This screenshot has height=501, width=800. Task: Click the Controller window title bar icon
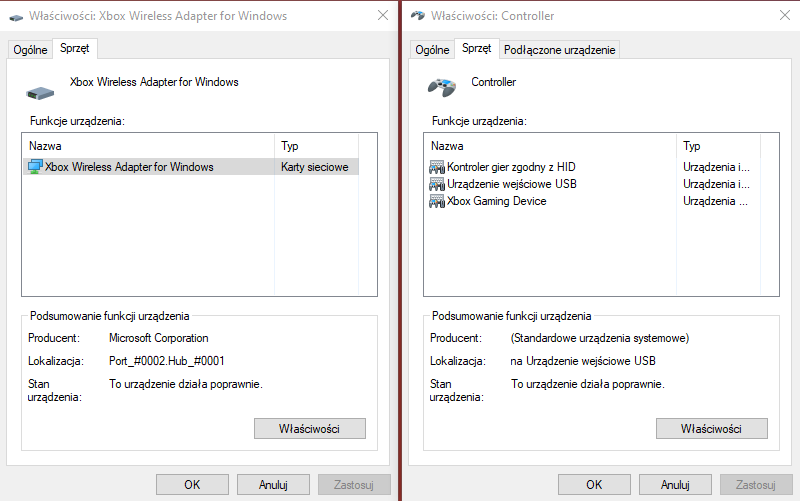click(x=417, y=17)
